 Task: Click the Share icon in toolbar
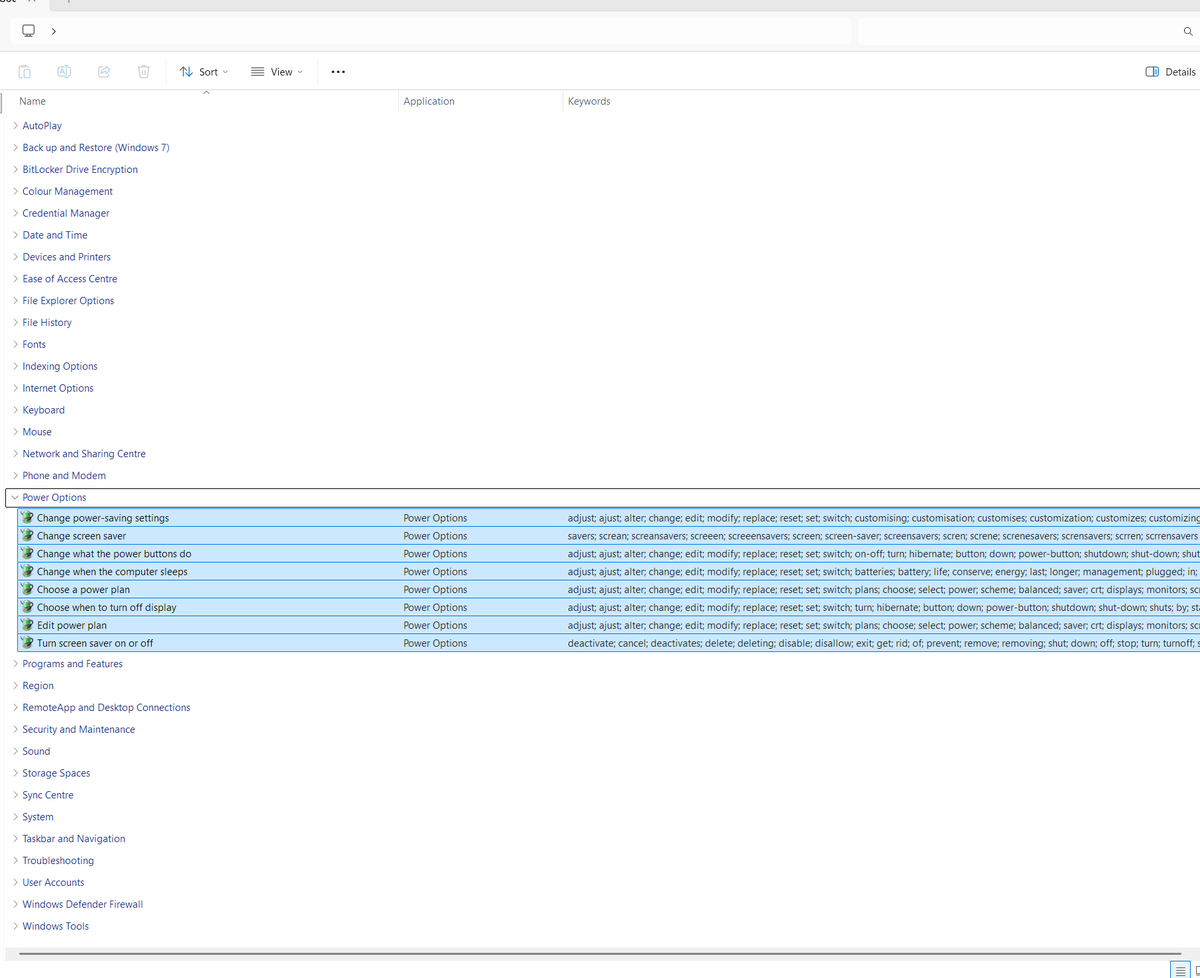(104, 72)
